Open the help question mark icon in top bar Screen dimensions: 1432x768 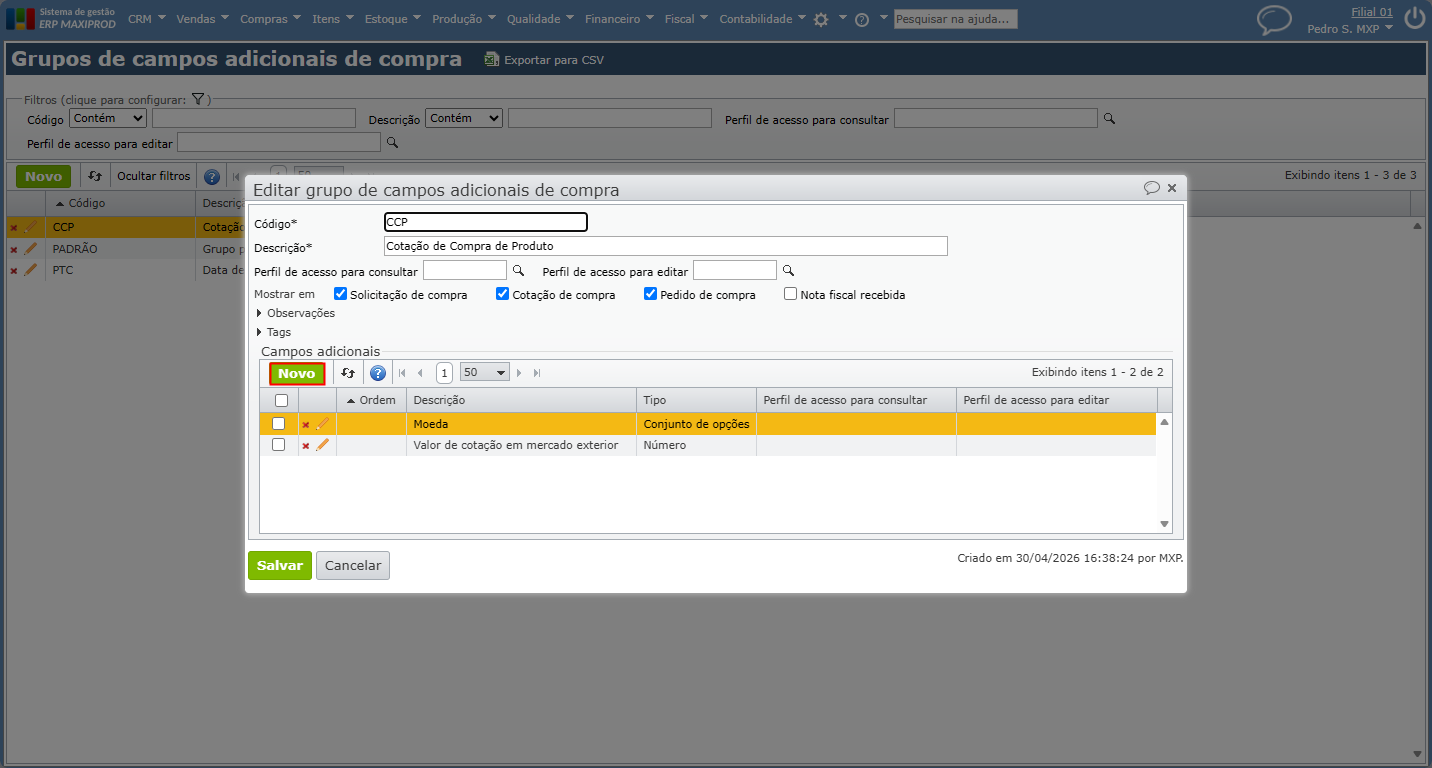coord(862,19)
